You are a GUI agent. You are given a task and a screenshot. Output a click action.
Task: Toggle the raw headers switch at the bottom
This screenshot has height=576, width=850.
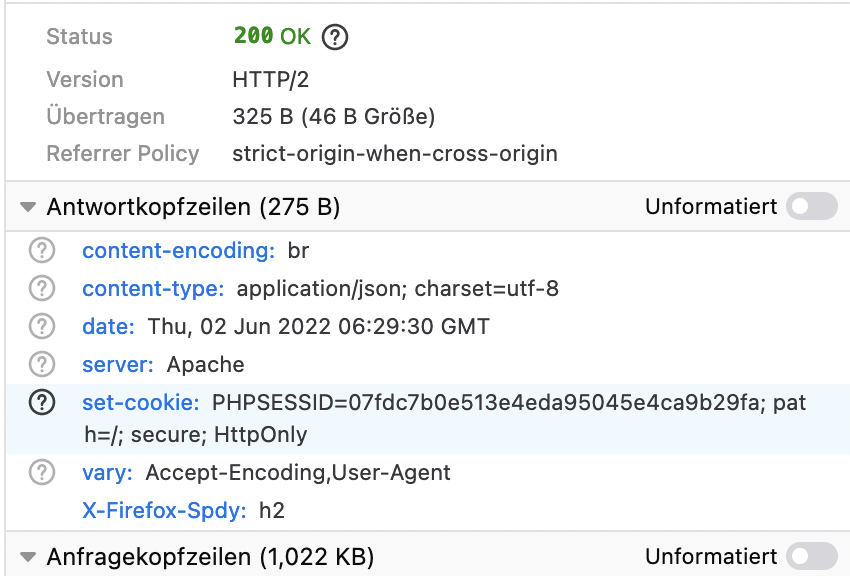pos(811,556)
